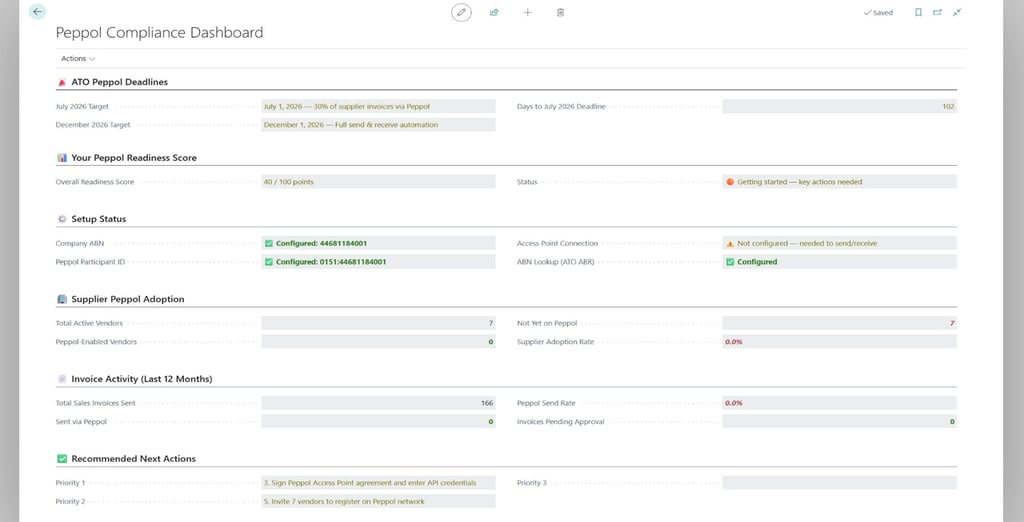Click the Company ABN configured field
Viewport: 1024px width, 522px height.
pyautogui.click(x=378, y=243)
